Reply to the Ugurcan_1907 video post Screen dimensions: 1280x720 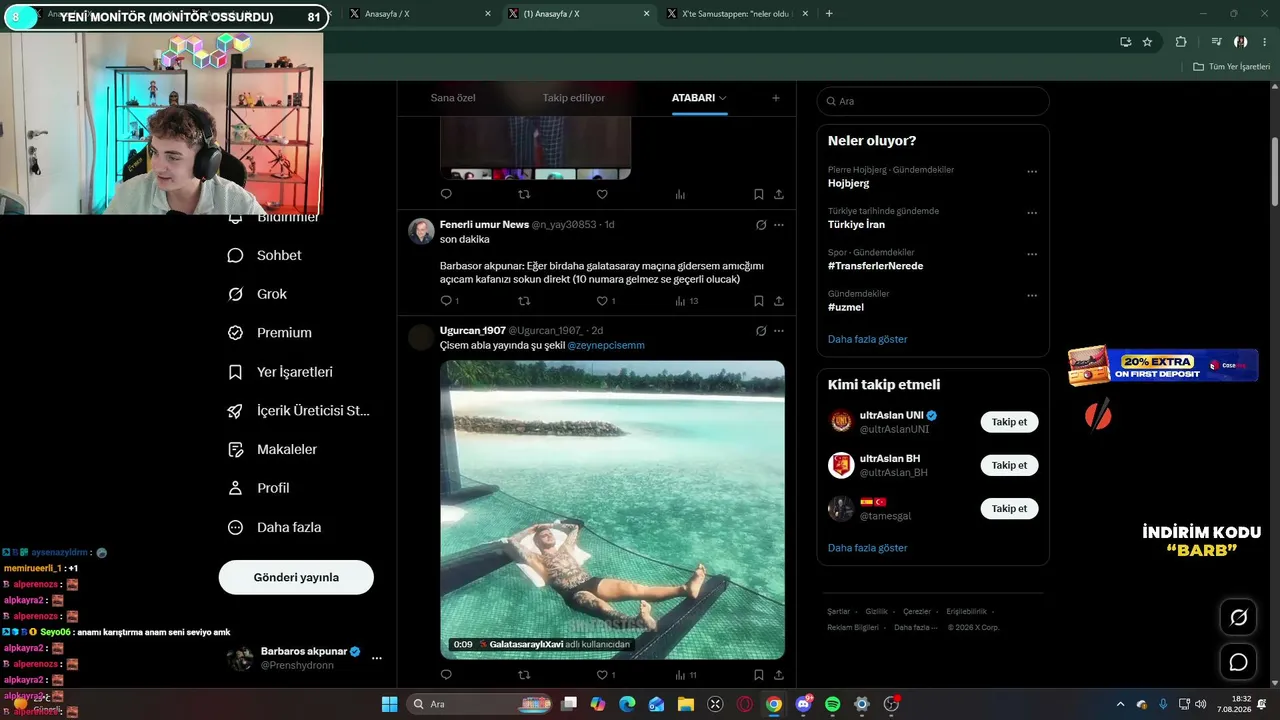[x=446, y=675]
